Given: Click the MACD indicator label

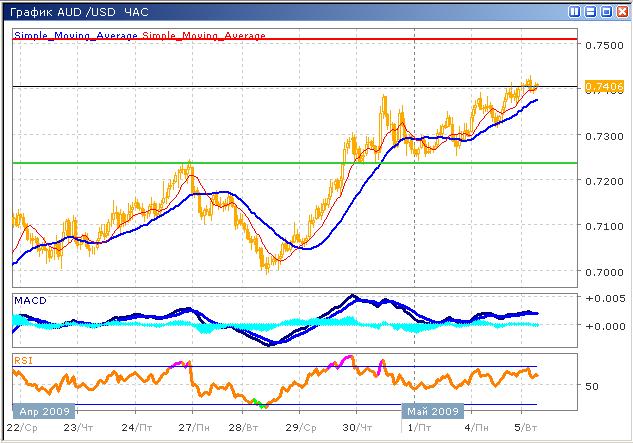Looking at the screenshot, I should click(x=29, y=301).
